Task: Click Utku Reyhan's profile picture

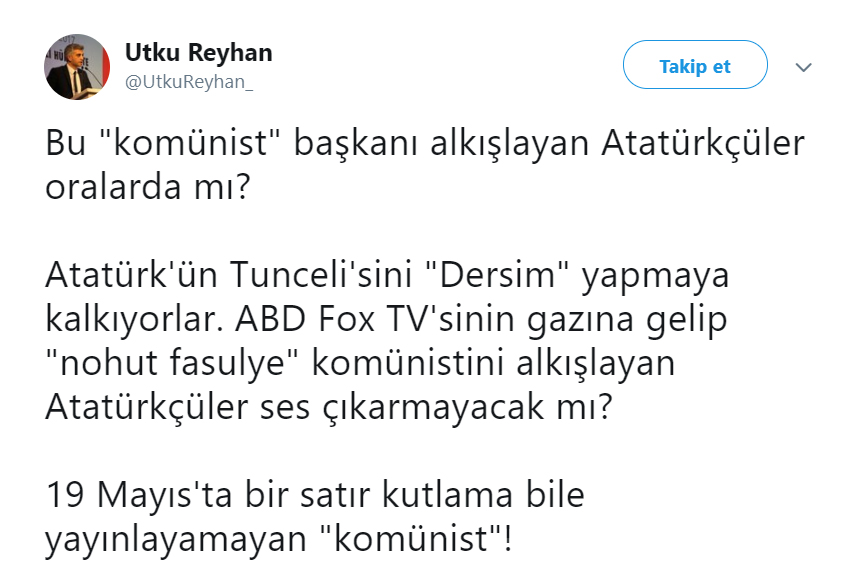Action: tap(76, 66)
